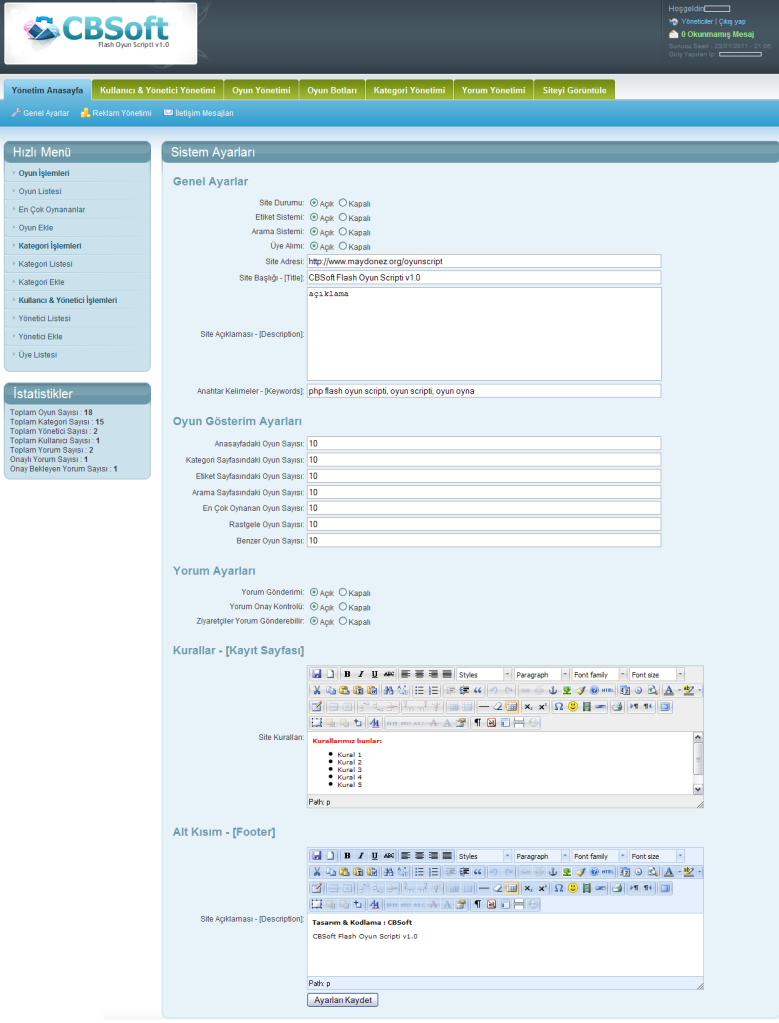The image size is (779, 1023).
Task: Open Font family dropdown in Footer editor
Action: pyautogui.click(x=599, y=855)
